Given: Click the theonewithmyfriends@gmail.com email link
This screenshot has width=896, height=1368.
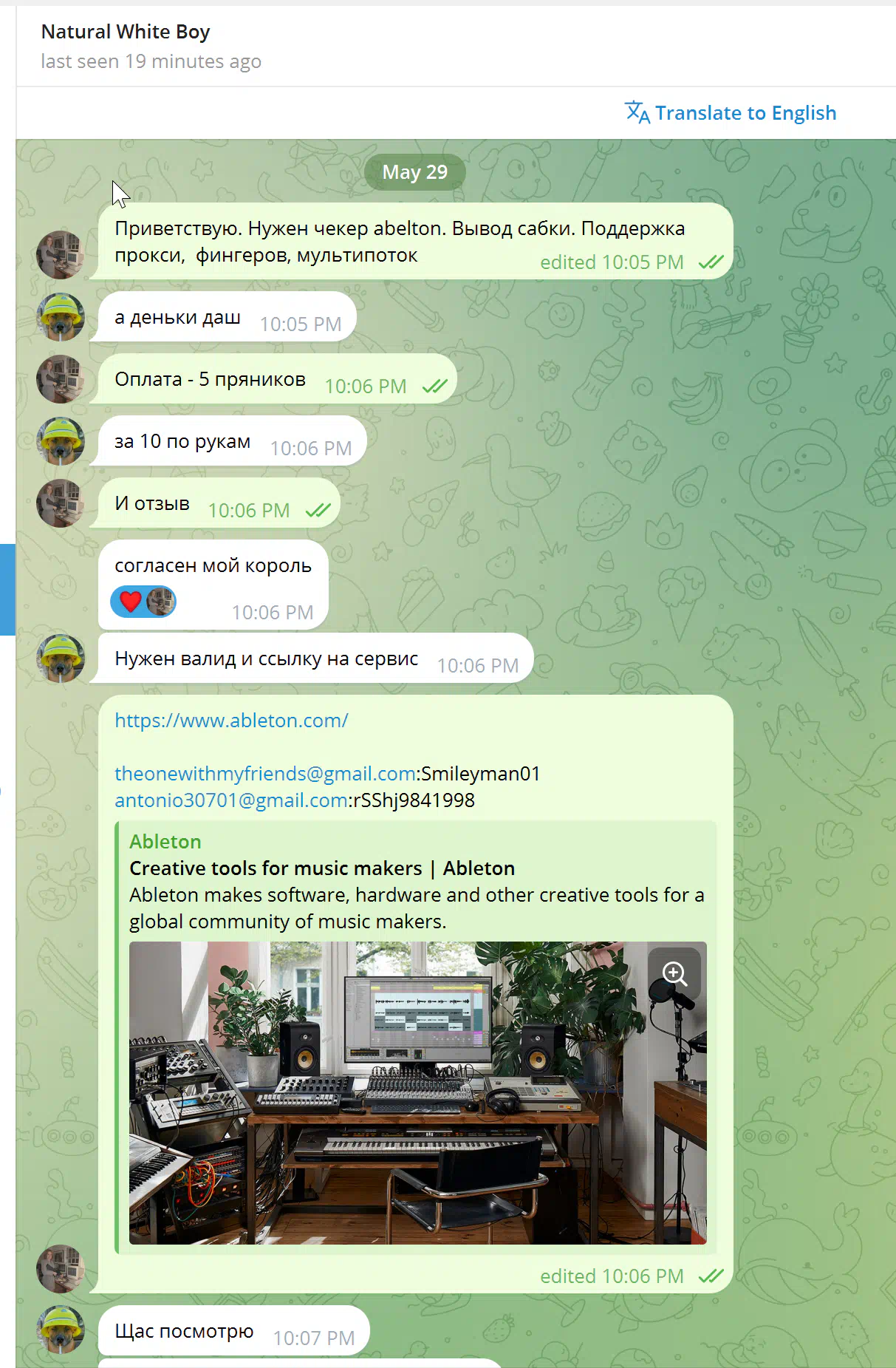Looking at the screenshot, I should tap(264, 774).
